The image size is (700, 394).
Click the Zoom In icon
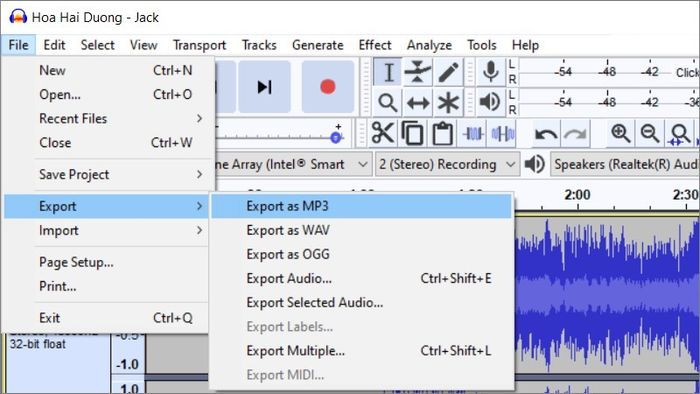[x=621, y=133]
